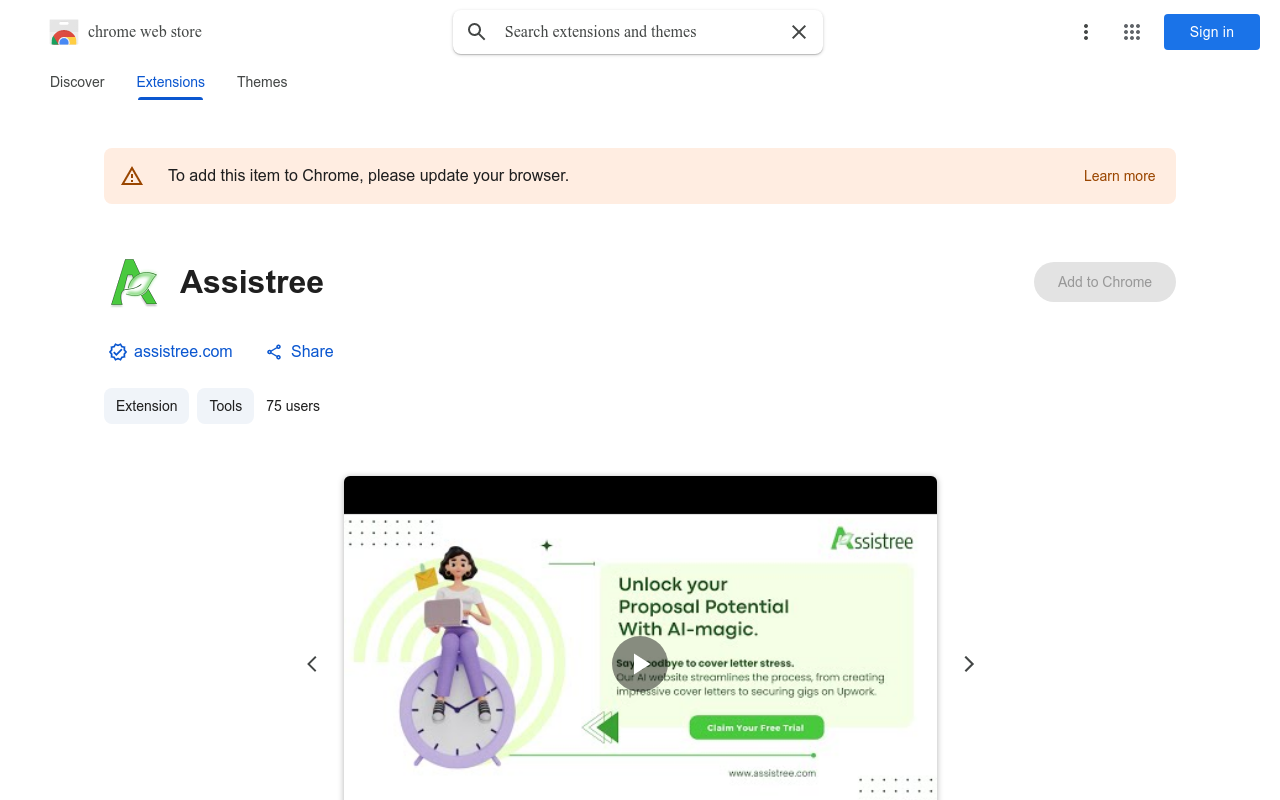Open the Learn more link

1119,176
